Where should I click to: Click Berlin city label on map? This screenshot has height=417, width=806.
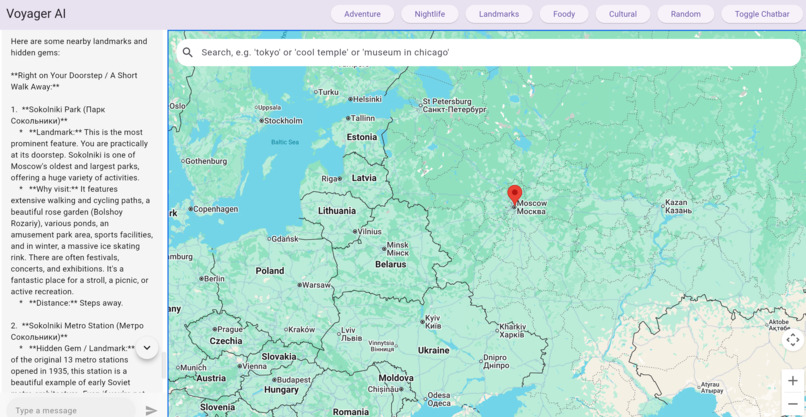pos(212,278)
